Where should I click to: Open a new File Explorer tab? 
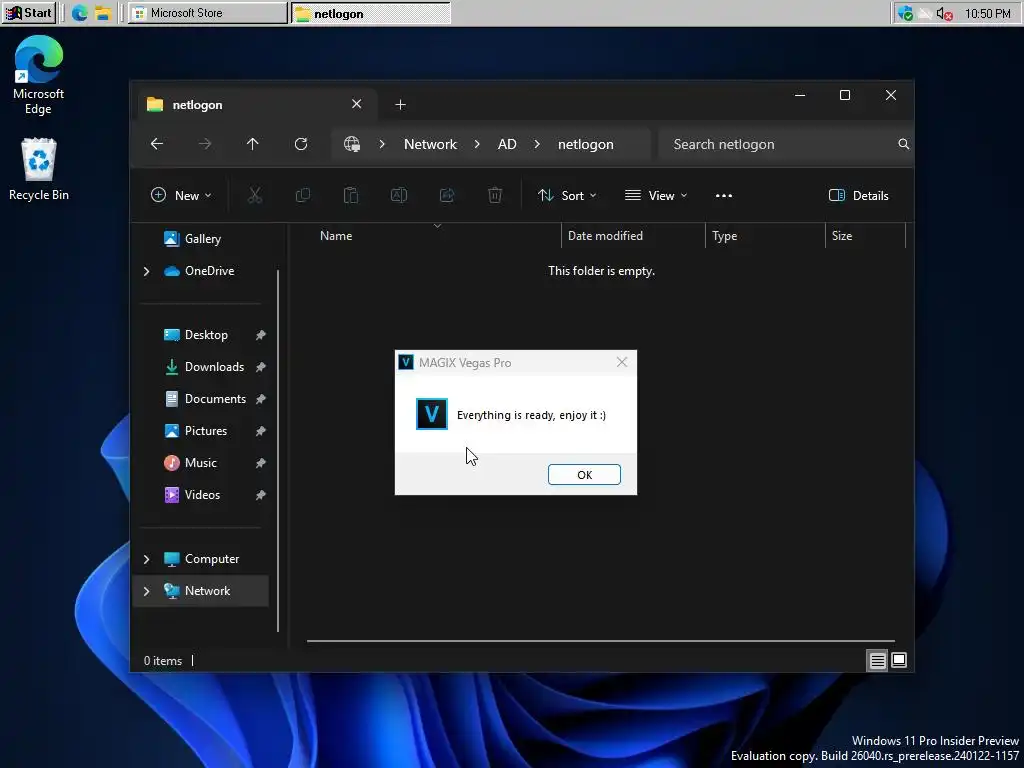(400, 104)
